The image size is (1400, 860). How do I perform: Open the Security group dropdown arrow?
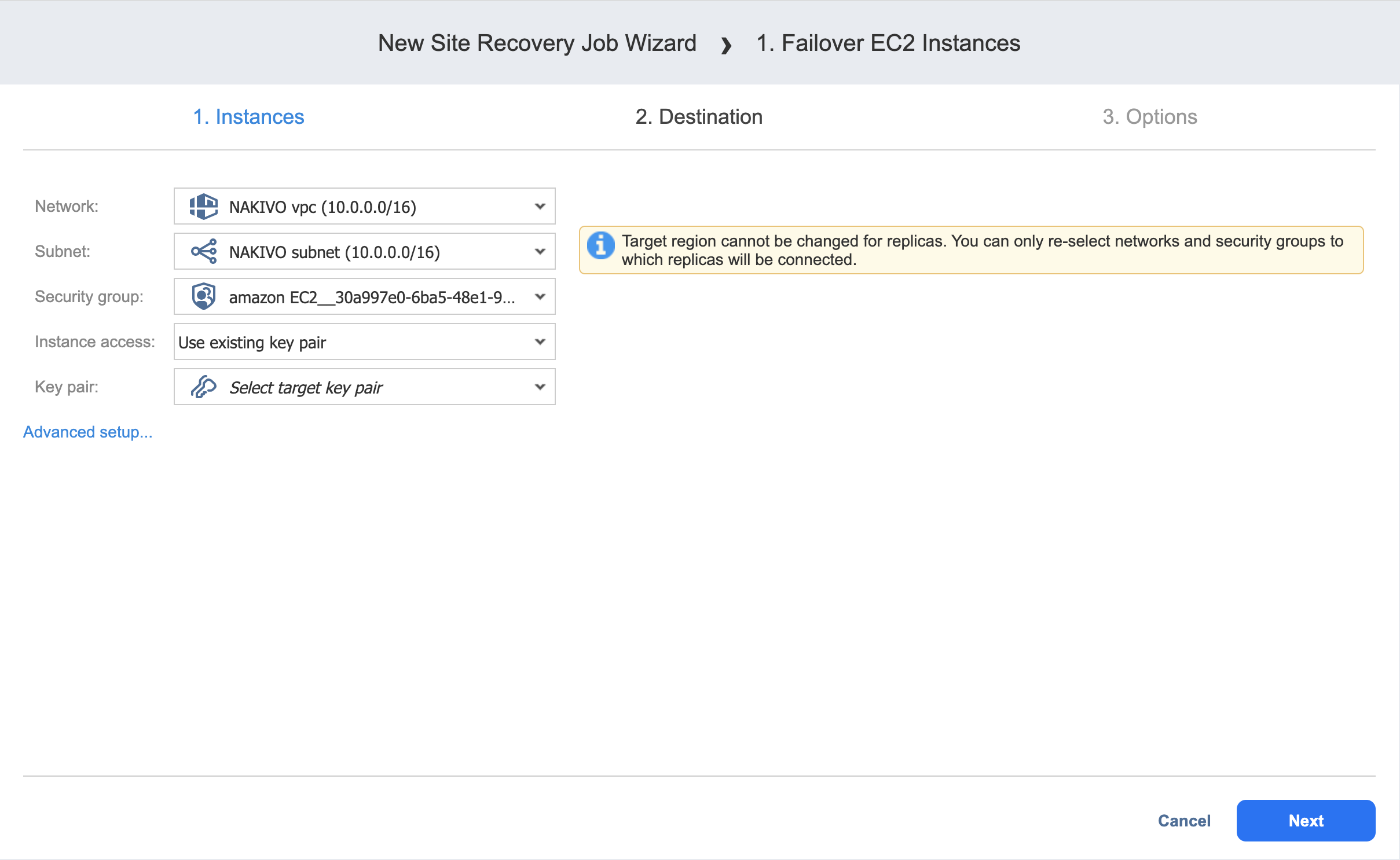[x=540, y=297]
